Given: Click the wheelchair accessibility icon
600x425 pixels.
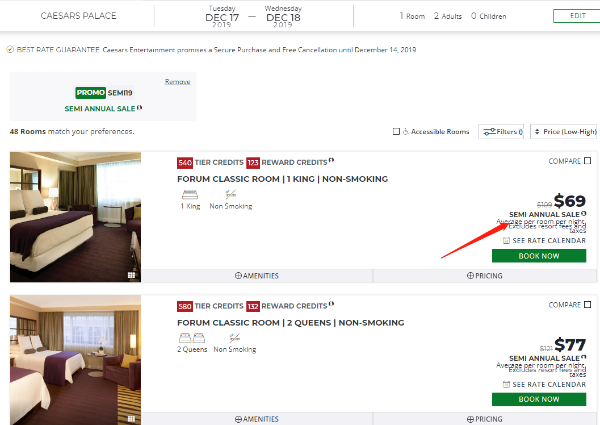Looking at the screenshot, I should tap(406, 132).
